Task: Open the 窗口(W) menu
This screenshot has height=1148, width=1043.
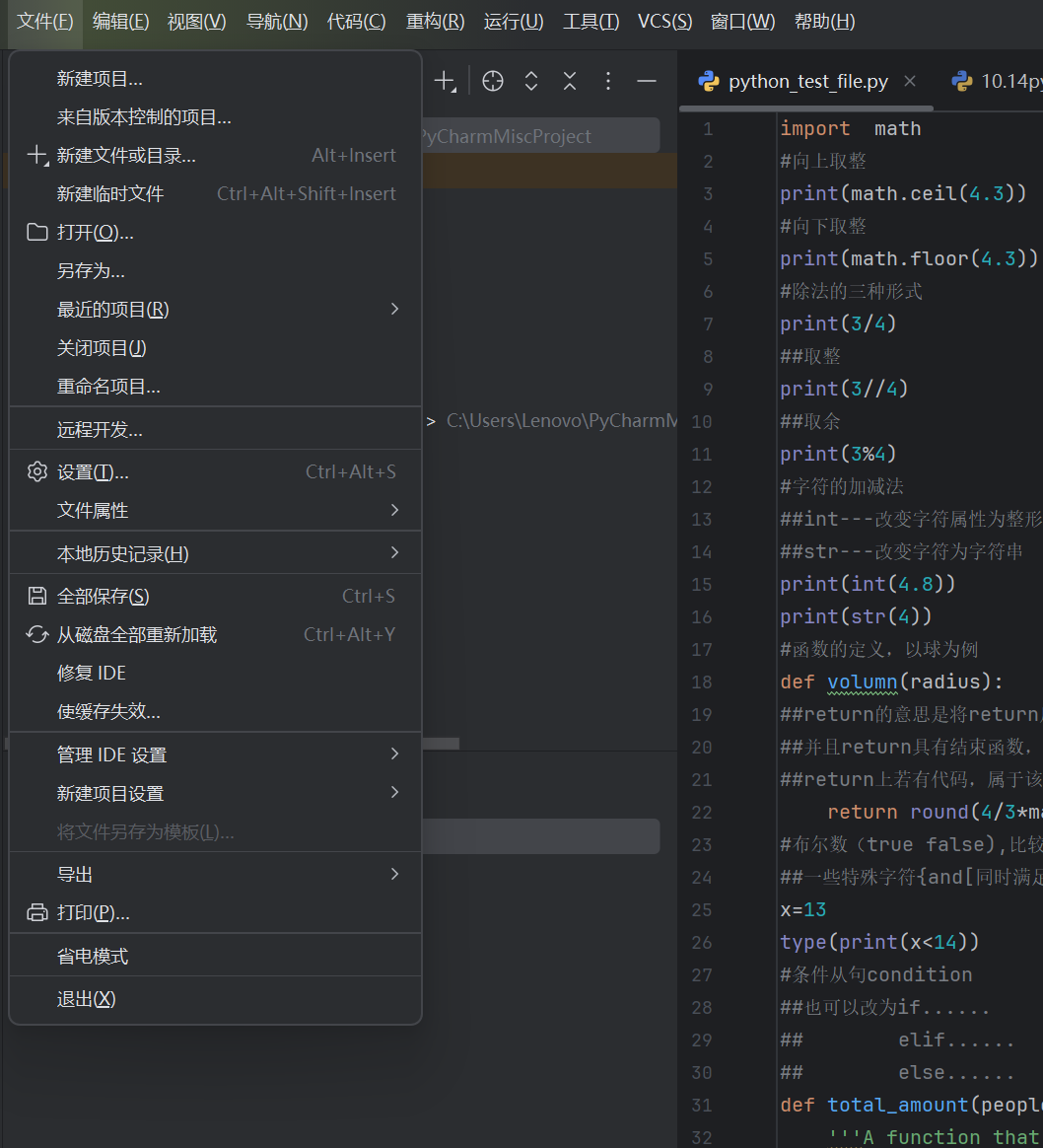Action: [x=742, y=22]
